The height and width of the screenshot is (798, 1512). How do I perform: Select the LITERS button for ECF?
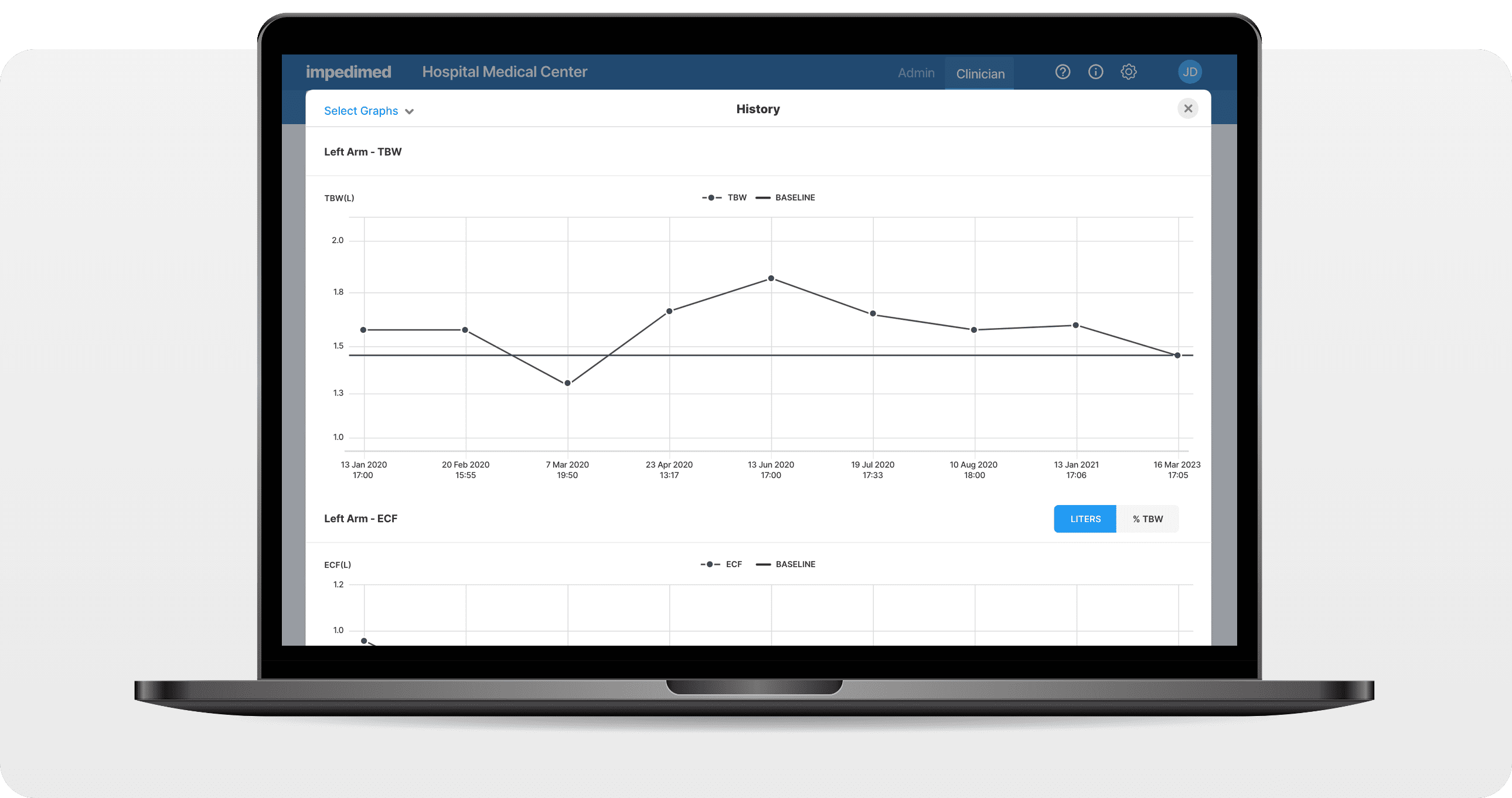coord(1085,518)
